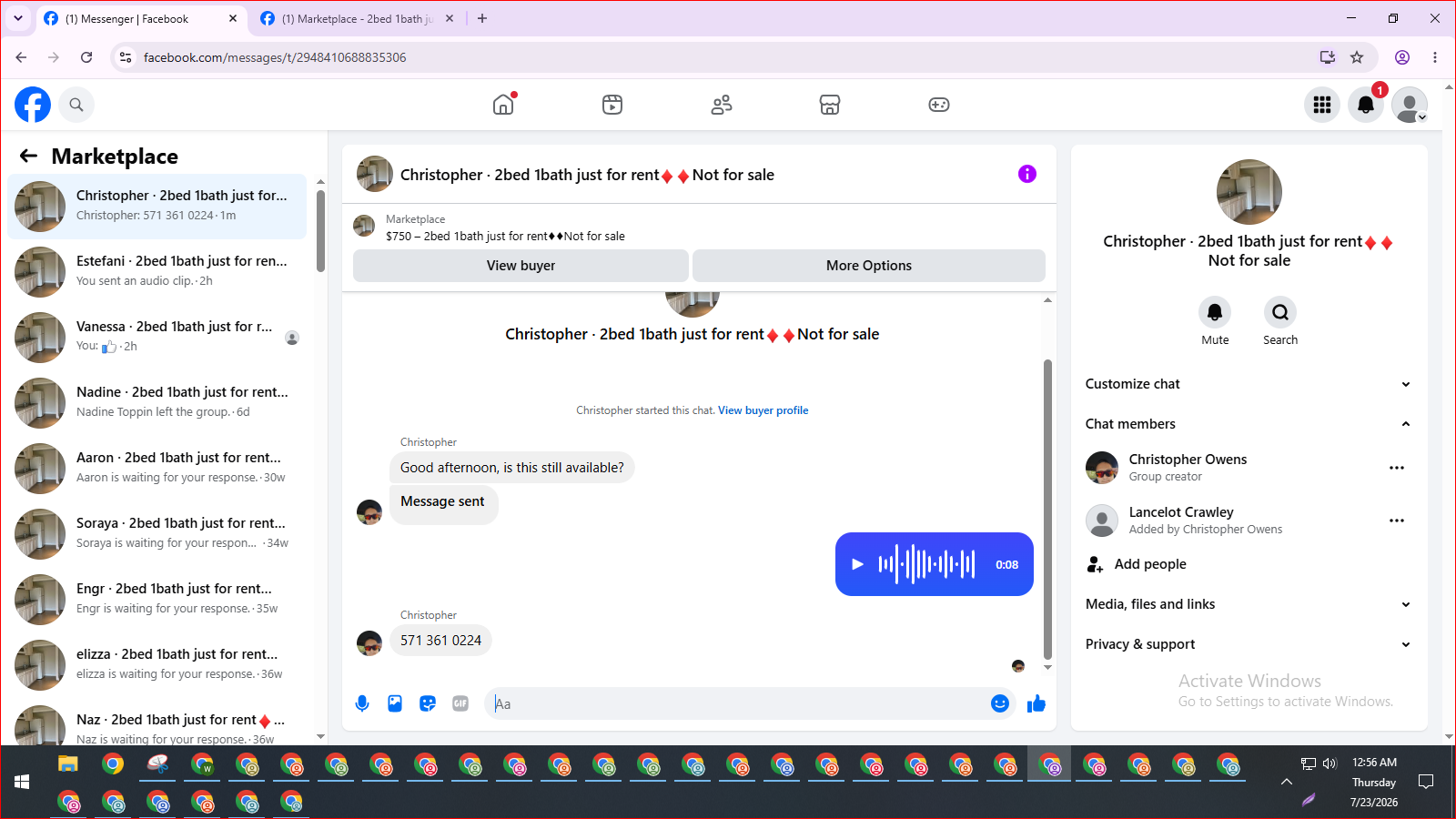1456x819 pixels.
Task: Open the emoji picker in message box
Action: coord(1000,703)
